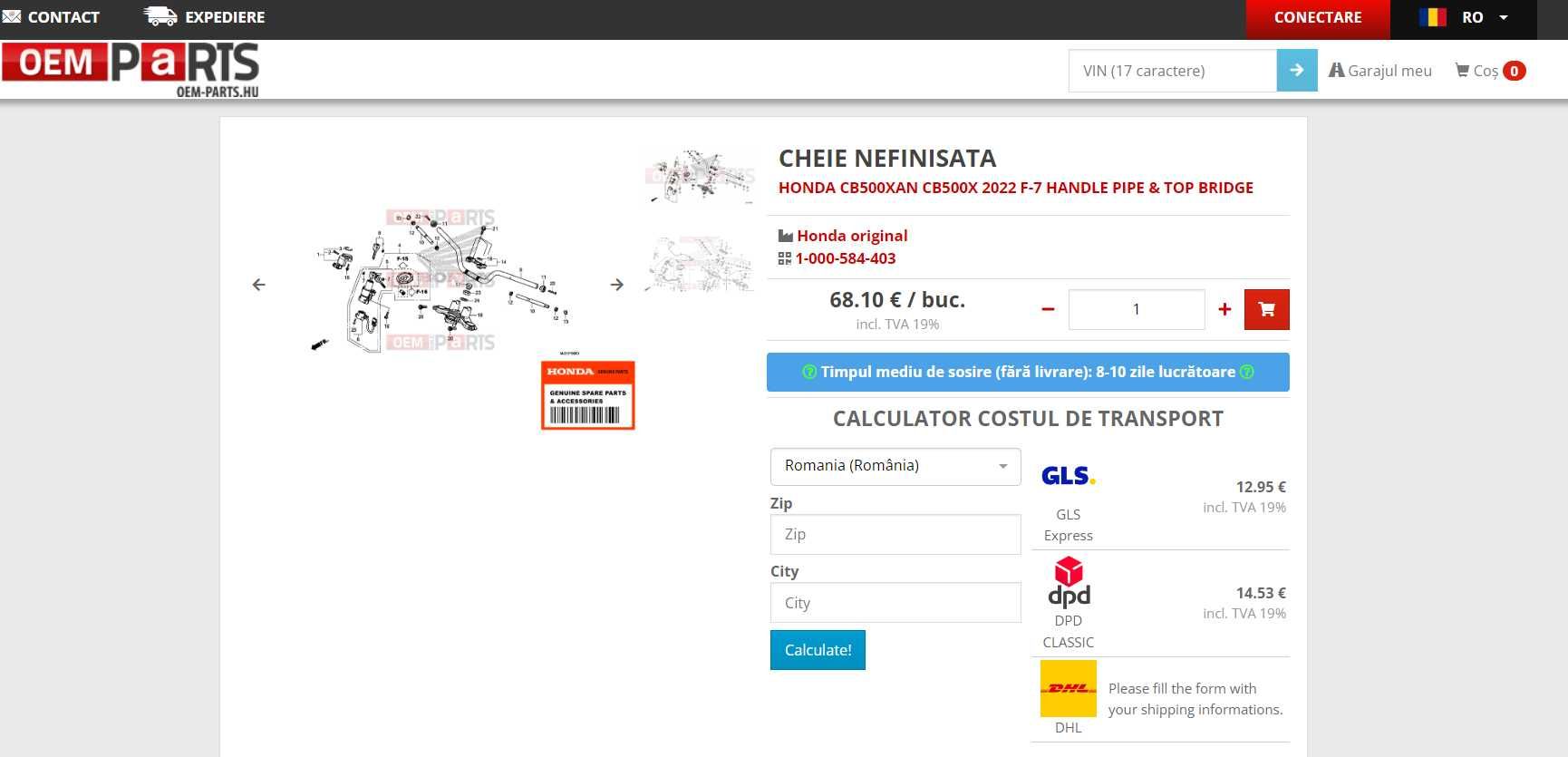1568x757 pixels.
Task: Decrease quantity with minus button
Action: 1048,310
